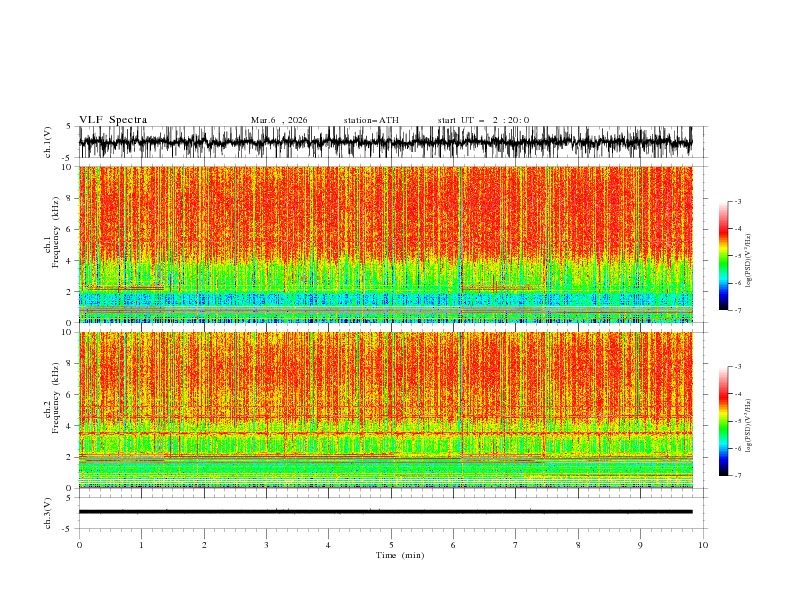The height and width of the screenshot is (612, 792).
Task: Click the time axis tick label '5'
Action: coord(391,545)
